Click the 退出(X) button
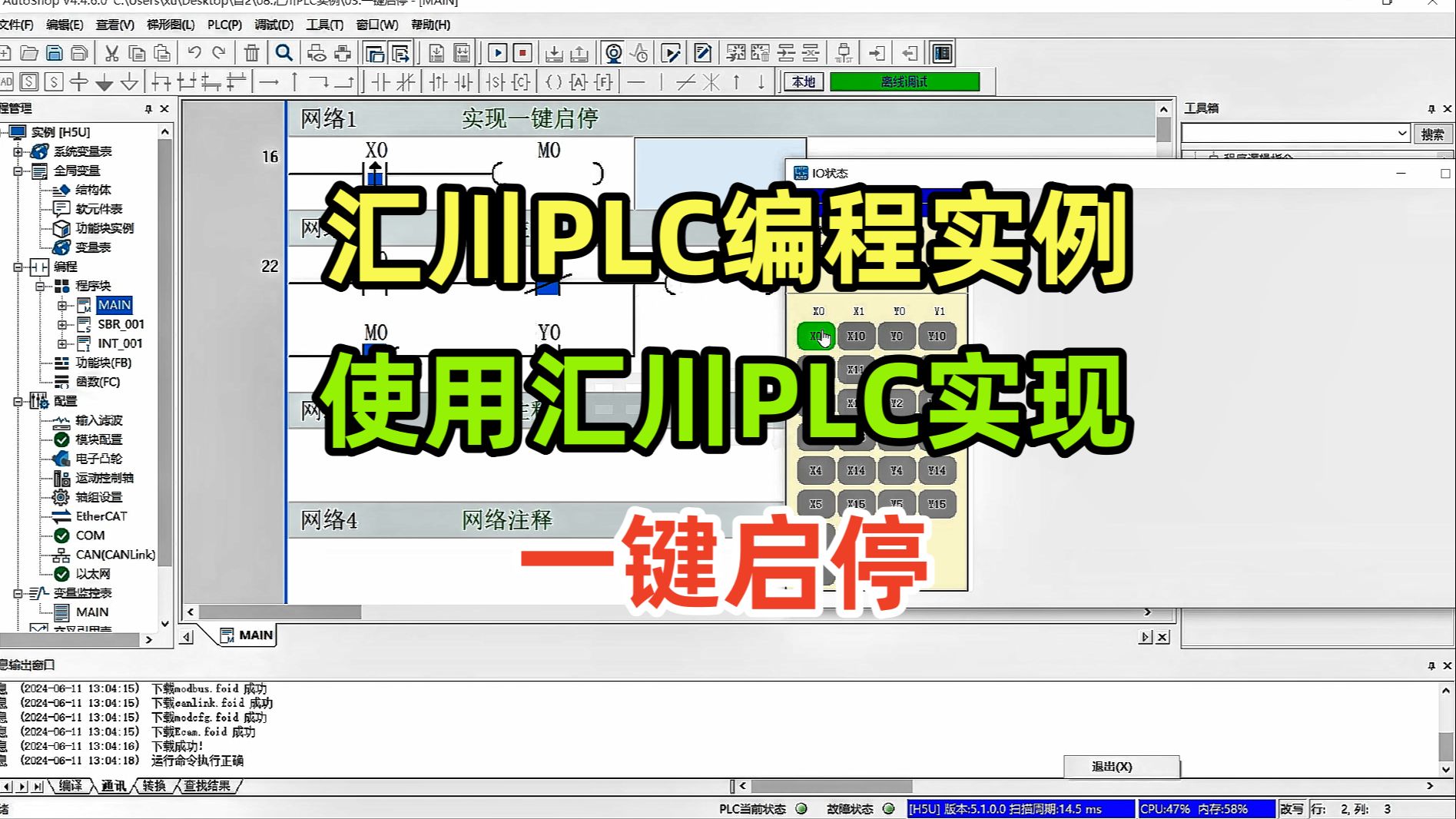The width and height of the screenshot is (1456, 819). click(1122, 767)
